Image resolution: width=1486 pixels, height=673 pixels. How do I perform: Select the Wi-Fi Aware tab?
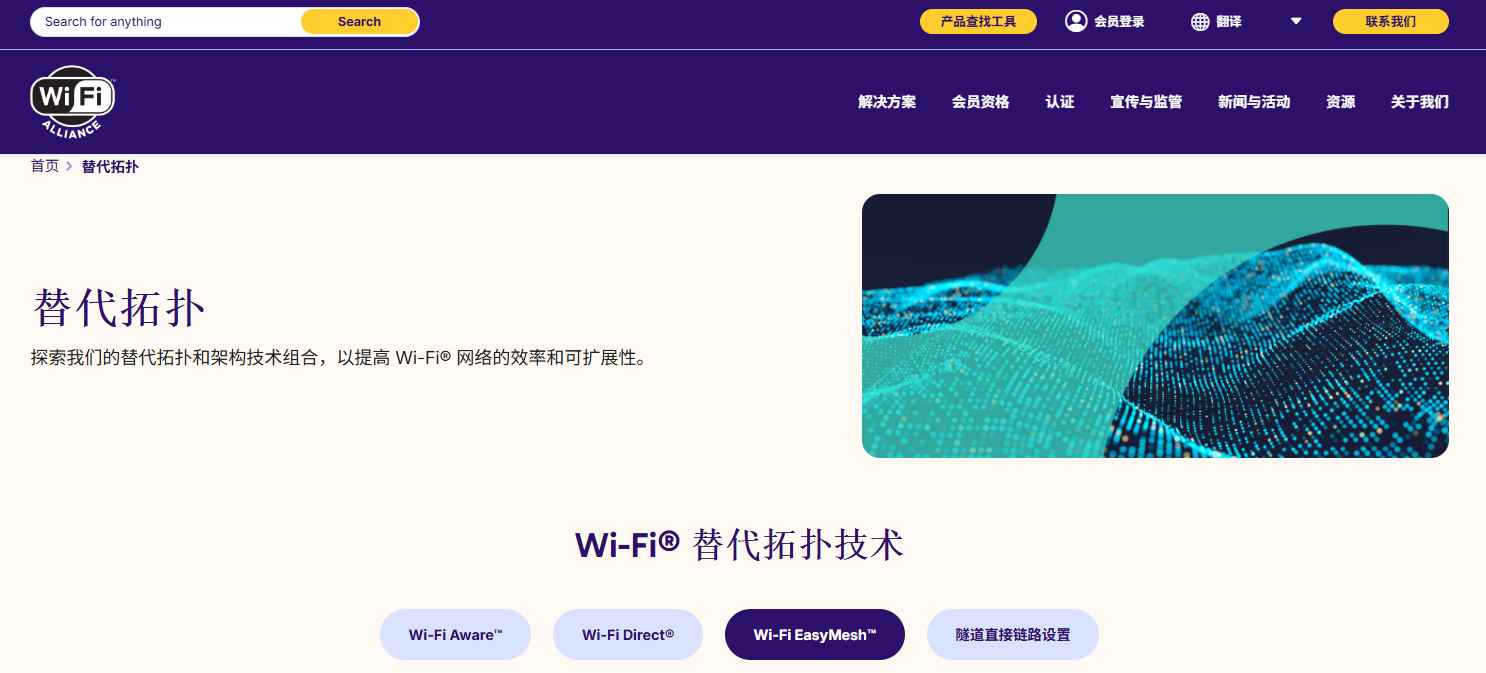click(455, 635)
